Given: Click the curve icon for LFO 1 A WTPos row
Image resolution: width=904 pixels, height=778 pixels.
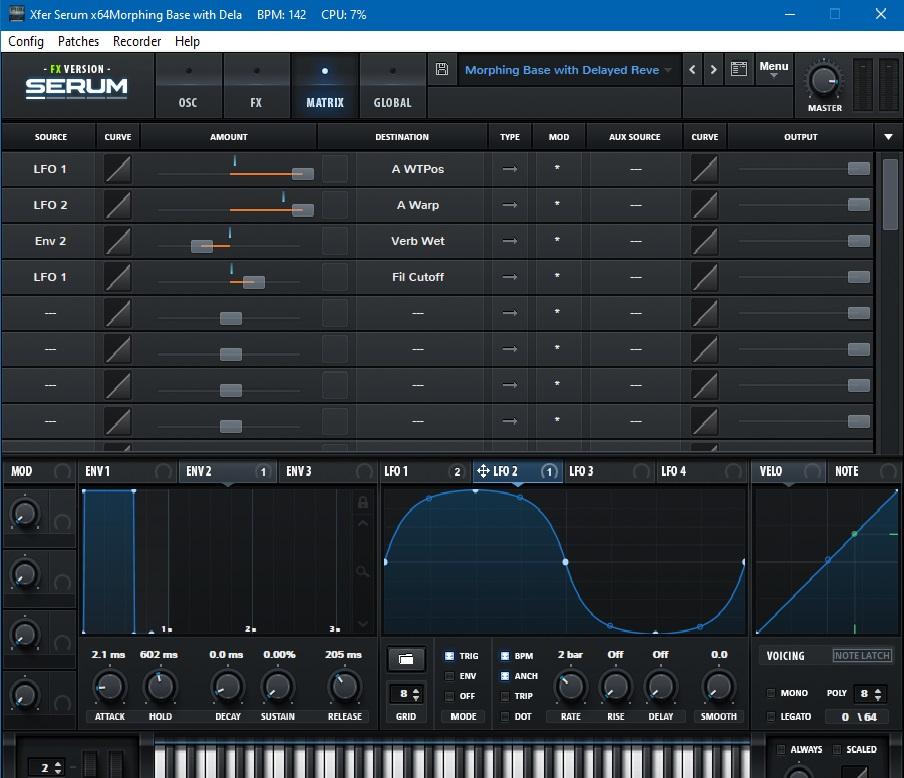Looking at the screenshot, I should 118,169.
